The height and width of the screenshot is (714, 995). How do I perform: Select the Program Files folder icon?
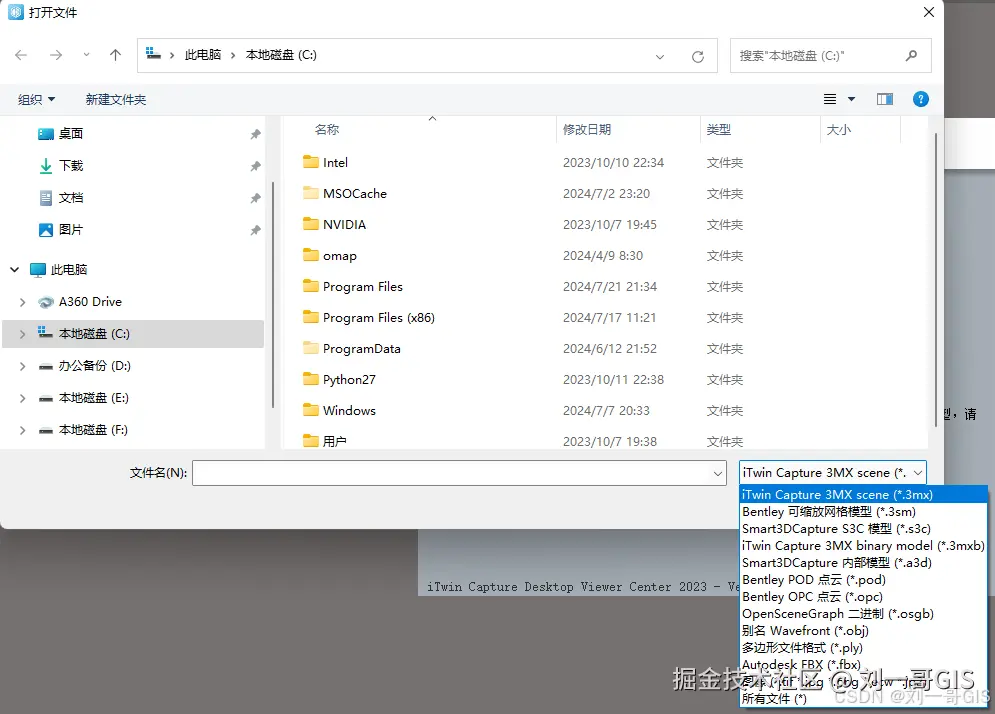(x=310, y=286)
